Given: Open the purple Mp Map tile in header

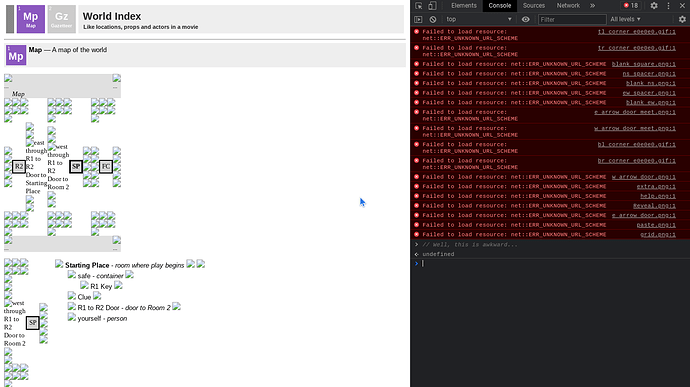Looking at the screenshot, I should (x=31, y=19).
